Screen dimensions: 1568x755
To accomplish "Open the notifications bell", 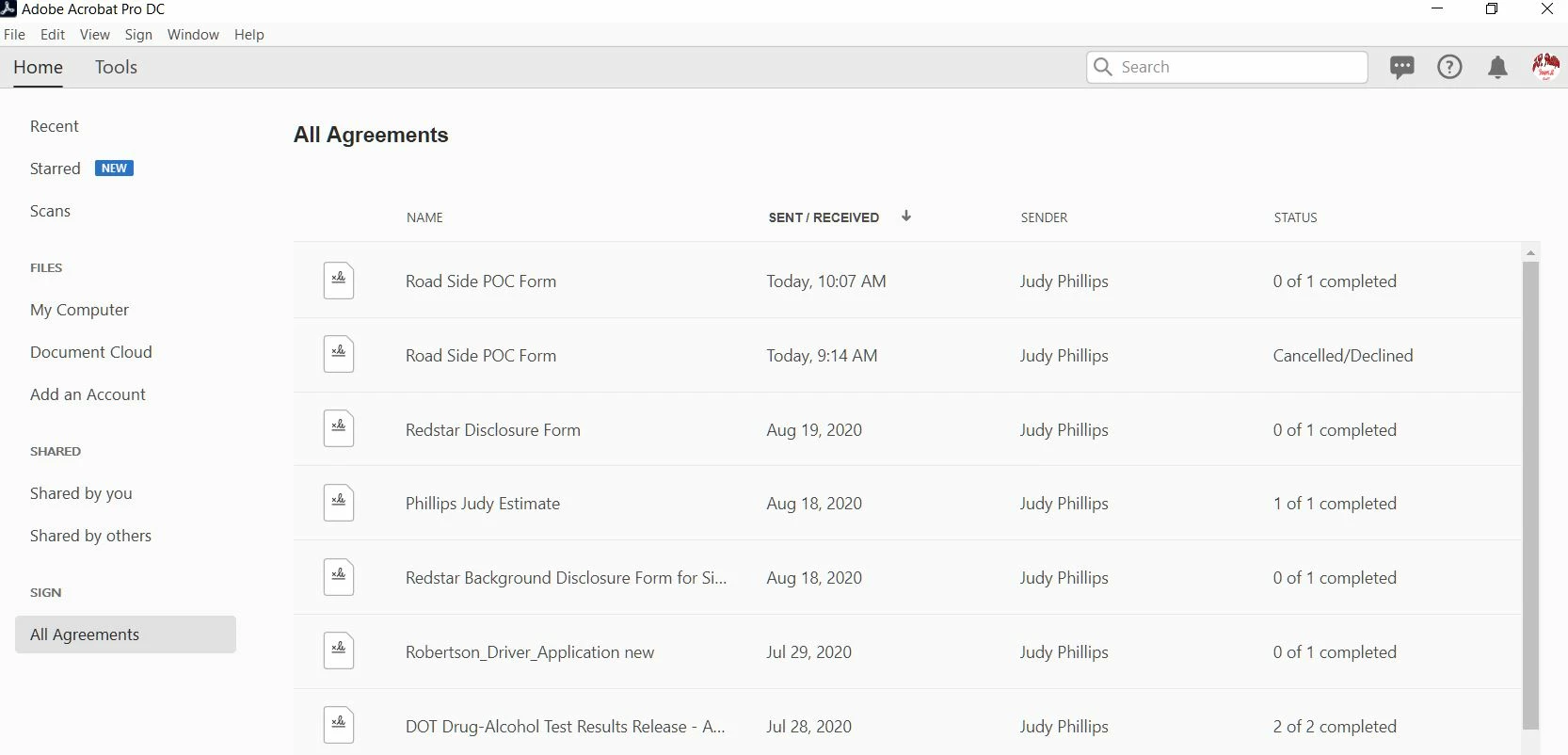I will point(1497,67).
